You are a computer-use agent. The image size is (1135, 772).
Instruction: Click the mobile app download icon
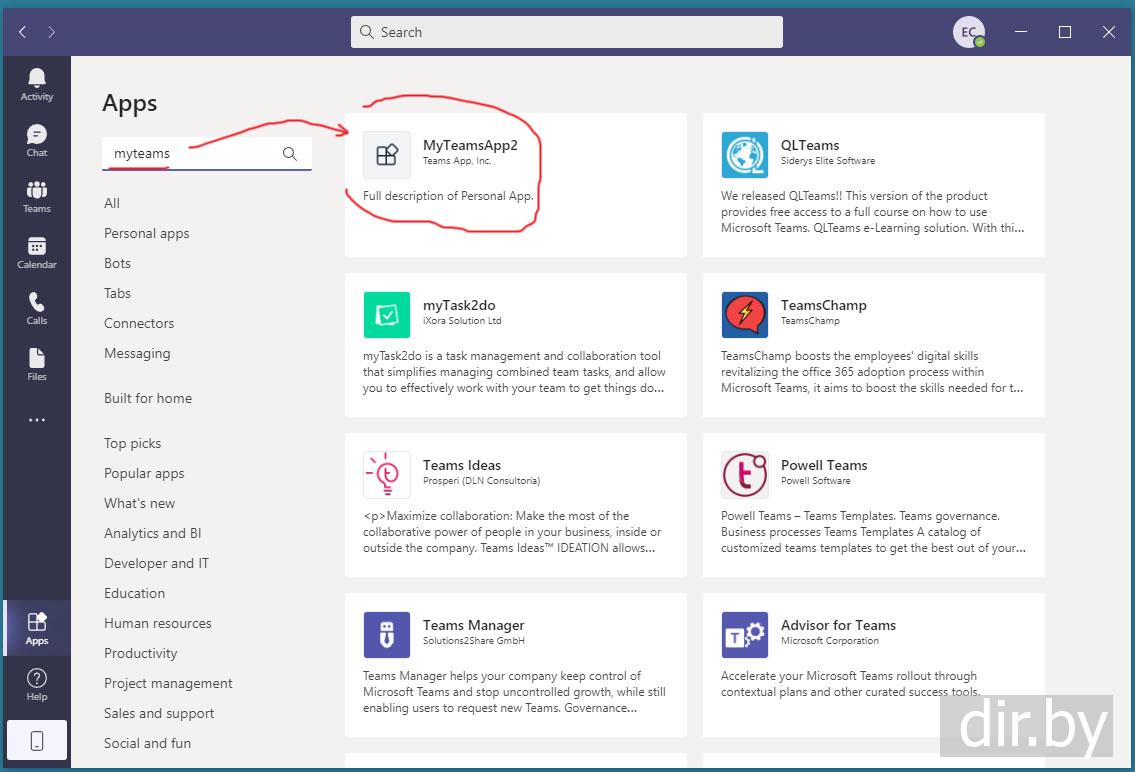point(37,741)
